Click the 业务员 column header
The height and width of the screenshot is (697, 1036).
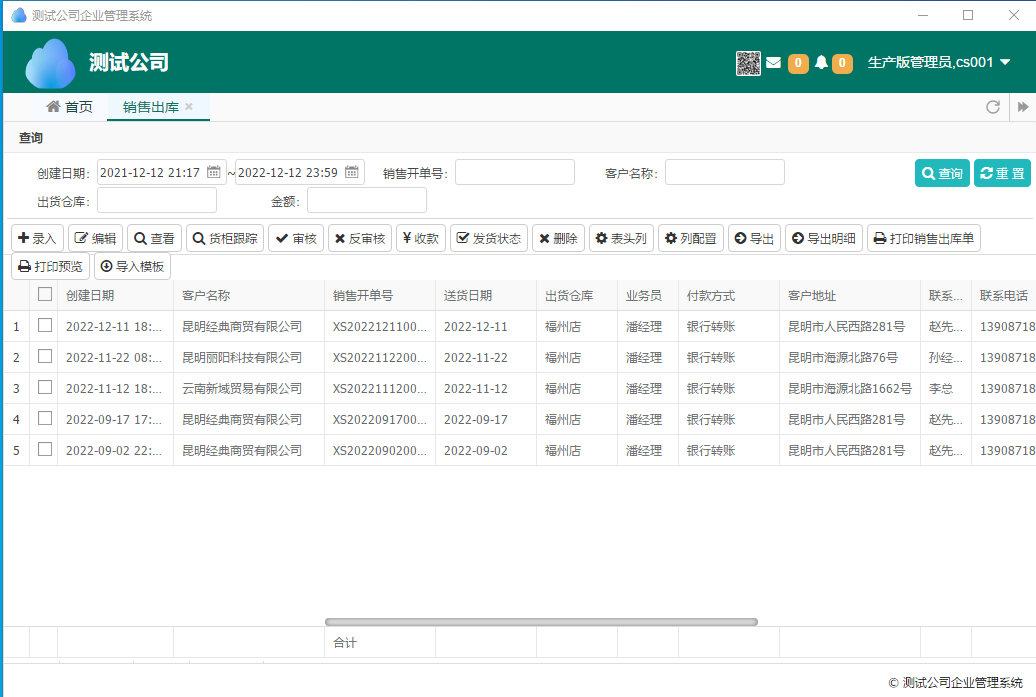click(648, 295)
